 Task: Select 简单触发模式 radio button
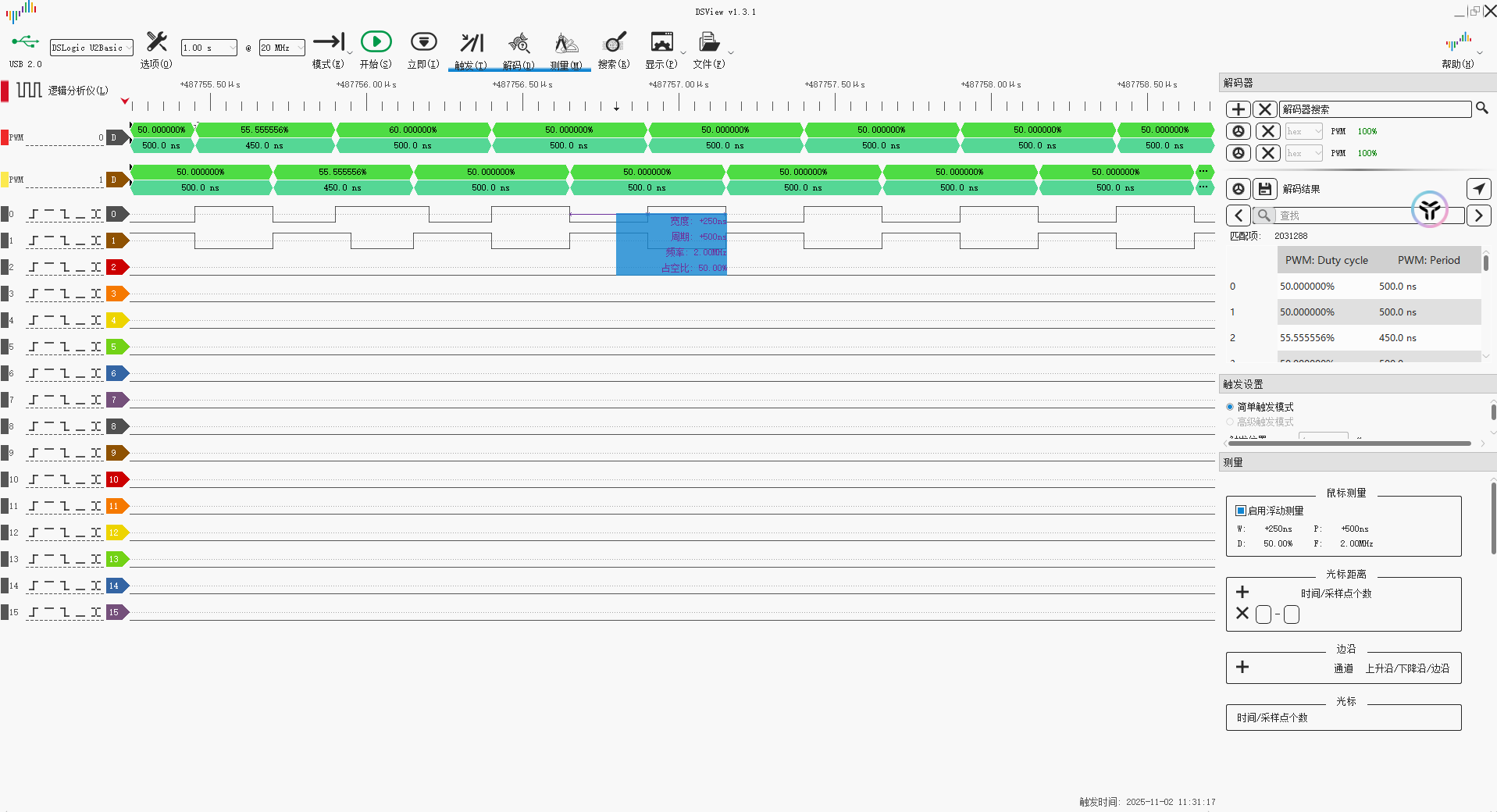point(1230,407)
